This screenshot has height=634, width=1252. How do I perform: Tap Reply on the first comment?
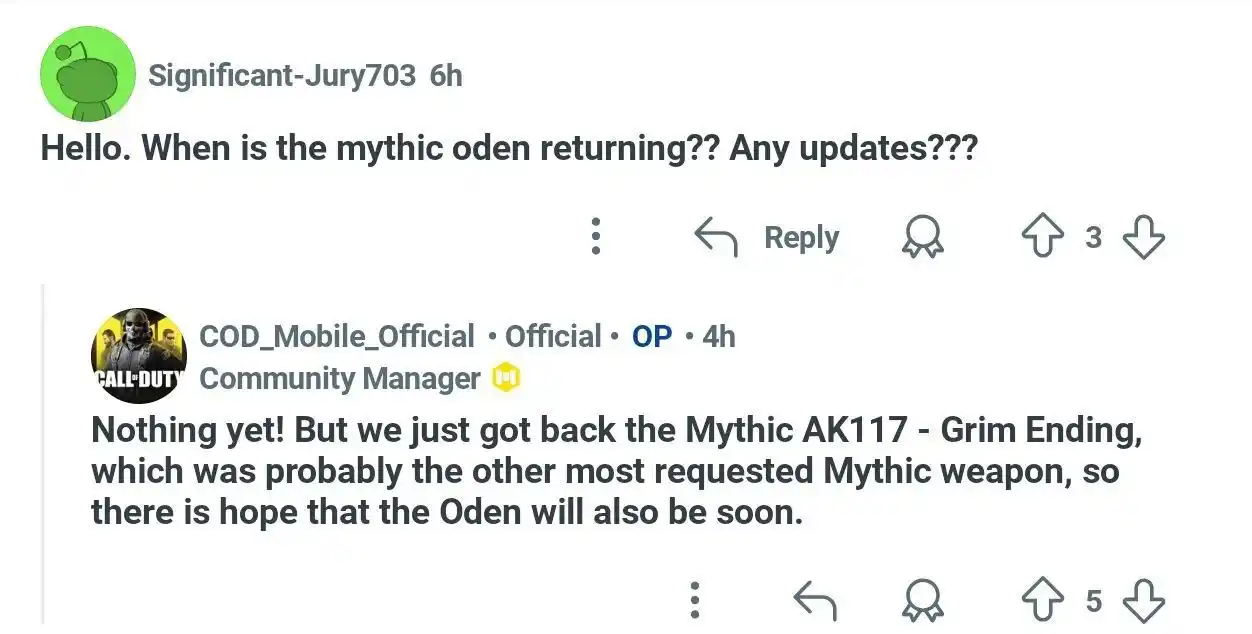pos(801,237)
